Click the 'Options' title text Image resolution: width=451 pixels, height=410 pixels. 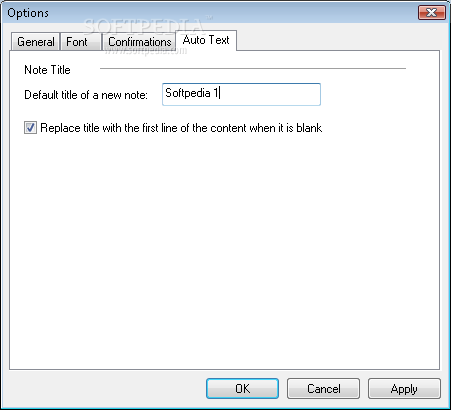(x=28, y=13)
